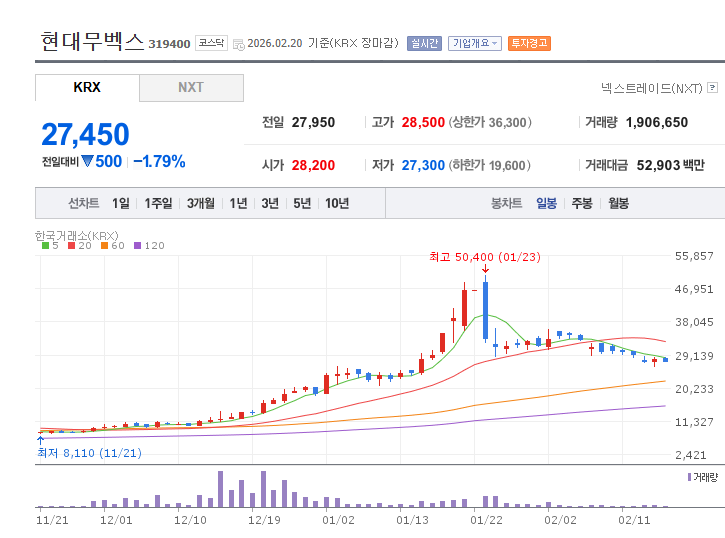Image resolution: width=725 pixels, height=538 pixels.
Task: Click the 저가 value 27,300
Action: point(423,165)
